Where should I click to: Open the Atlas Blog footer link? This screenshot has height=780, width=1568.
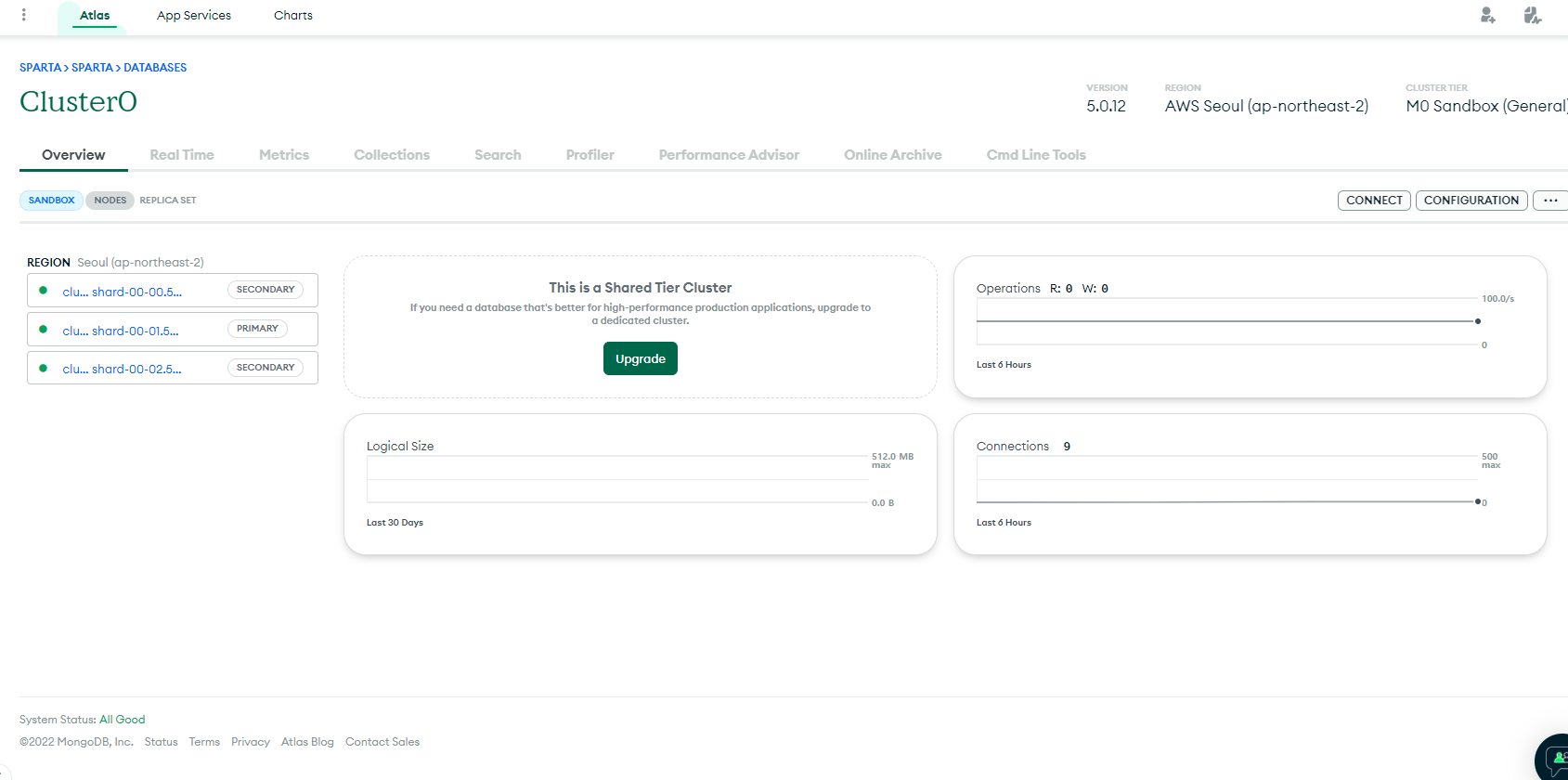click(x=307, y=742)
